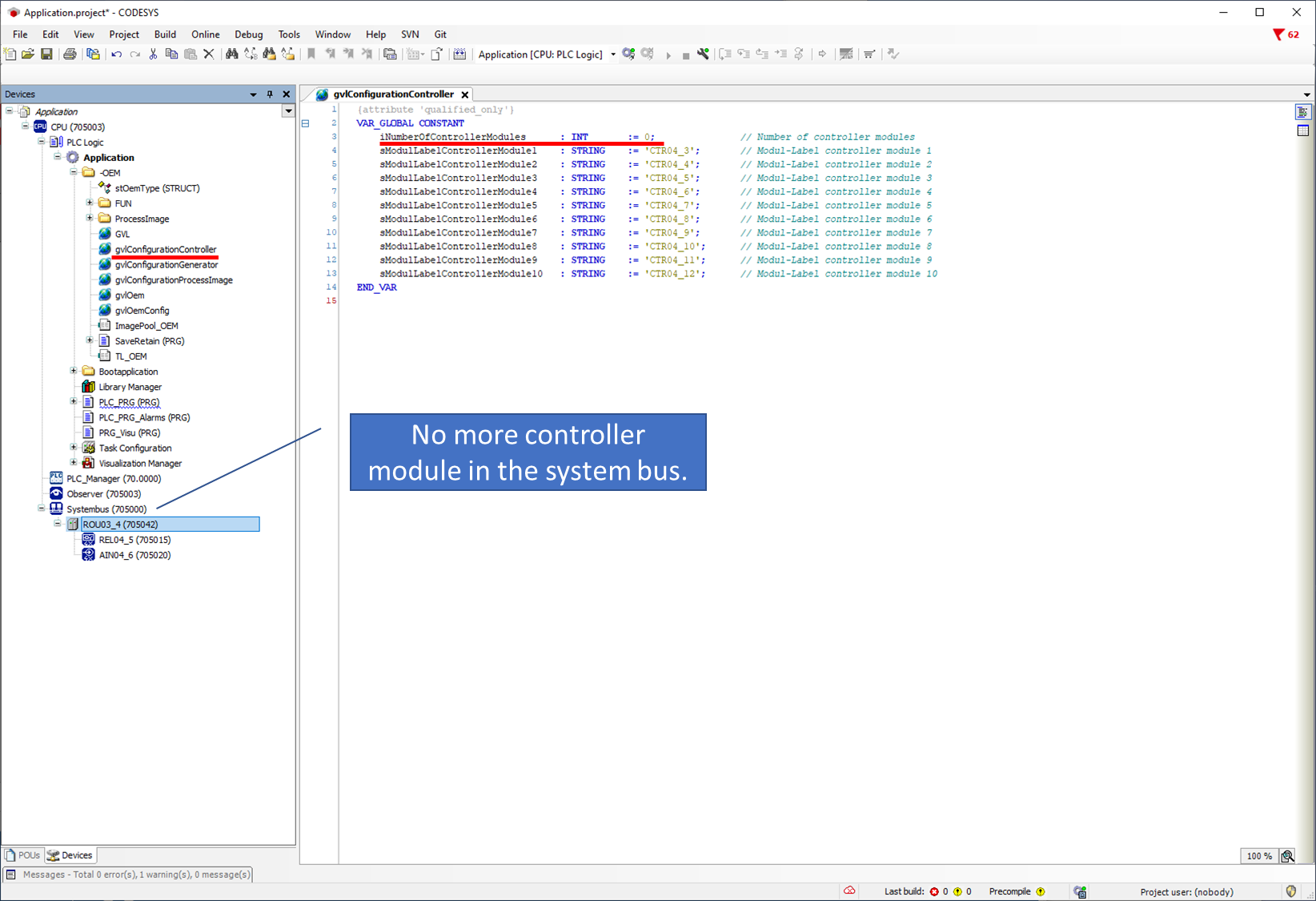Switch to the POUs tab

point(23,855)
